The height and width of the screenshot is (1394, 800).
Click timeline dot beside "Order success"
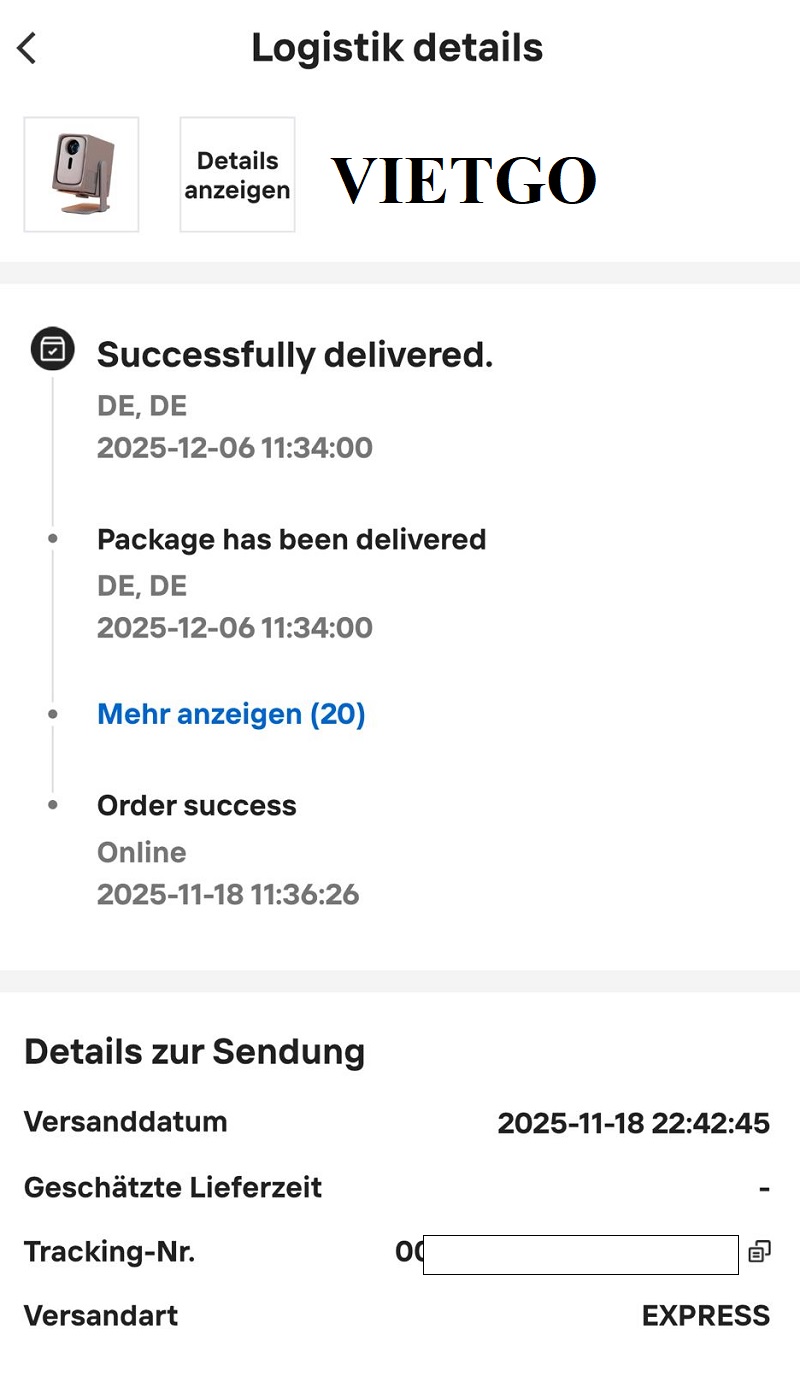(53, 805)
